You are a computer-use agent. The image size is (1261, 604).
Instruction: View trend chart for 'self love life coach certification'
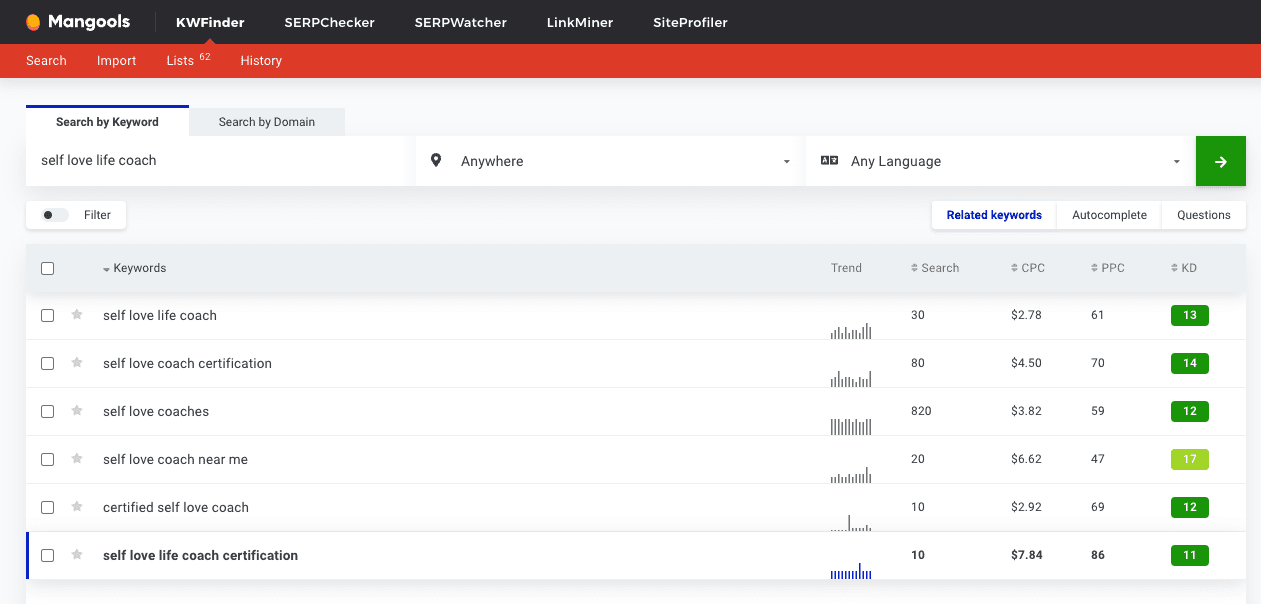[x=851, y=570]
